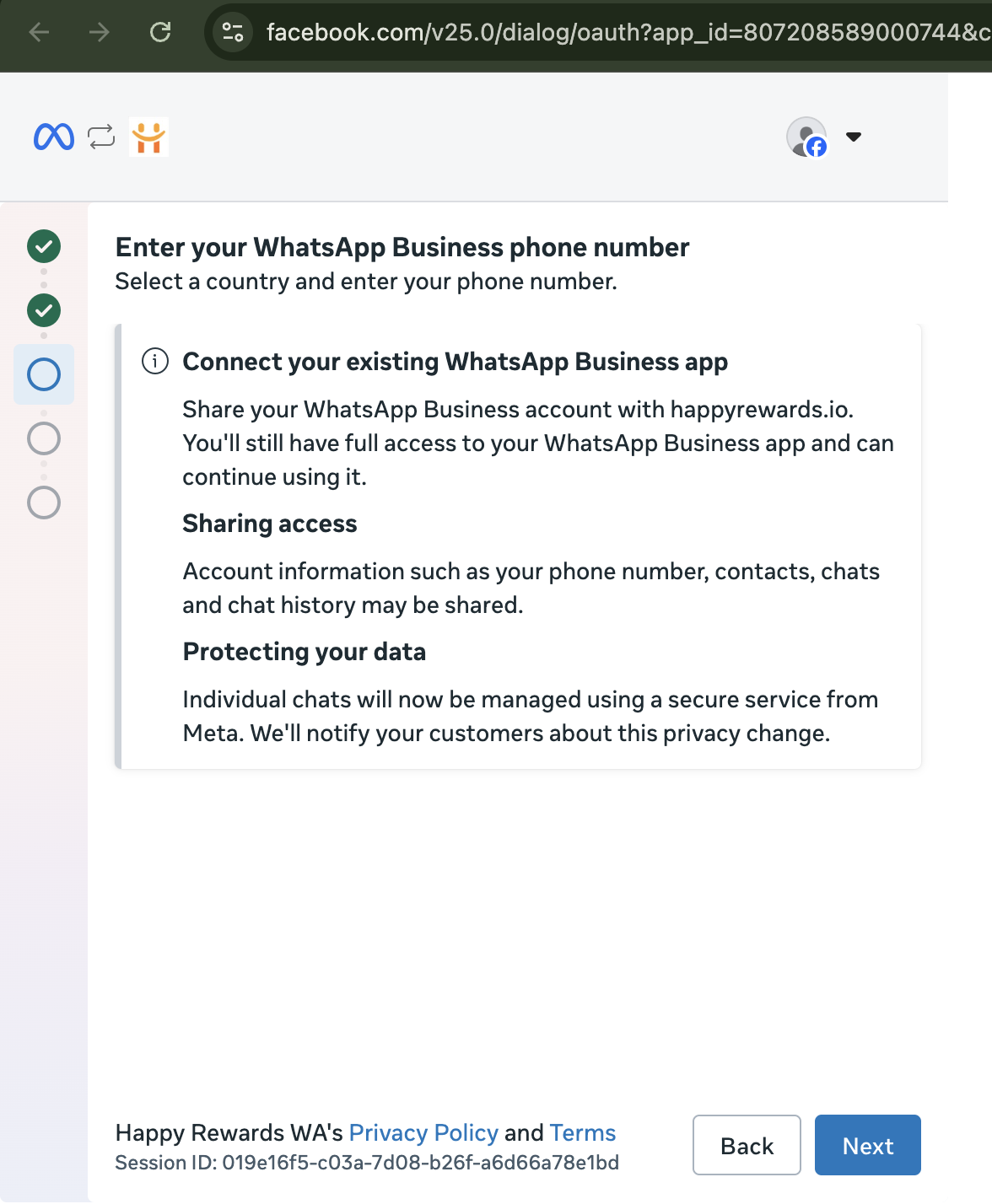The width and height of the screenshot is (992, 1204).
Task: Select the current third step circle
Action: click(x=44, y=374)
